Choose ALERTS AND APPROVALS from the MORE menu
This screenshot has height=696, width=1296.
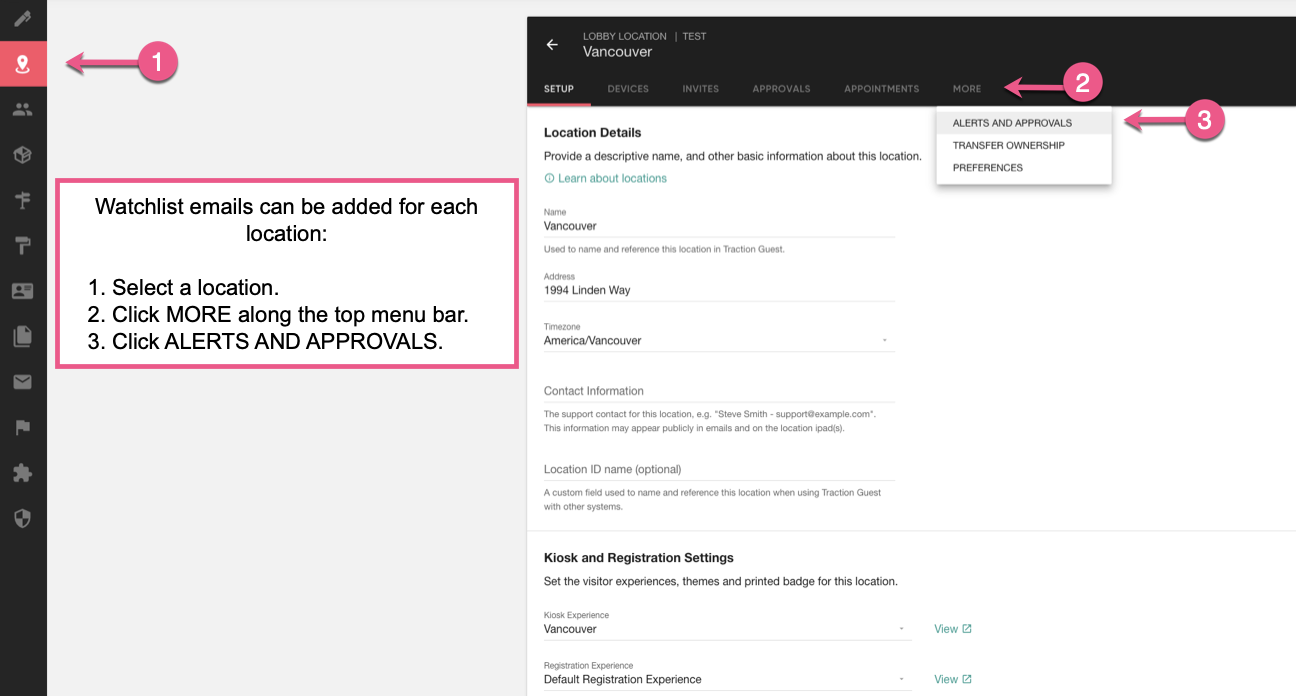[1014, 121]
